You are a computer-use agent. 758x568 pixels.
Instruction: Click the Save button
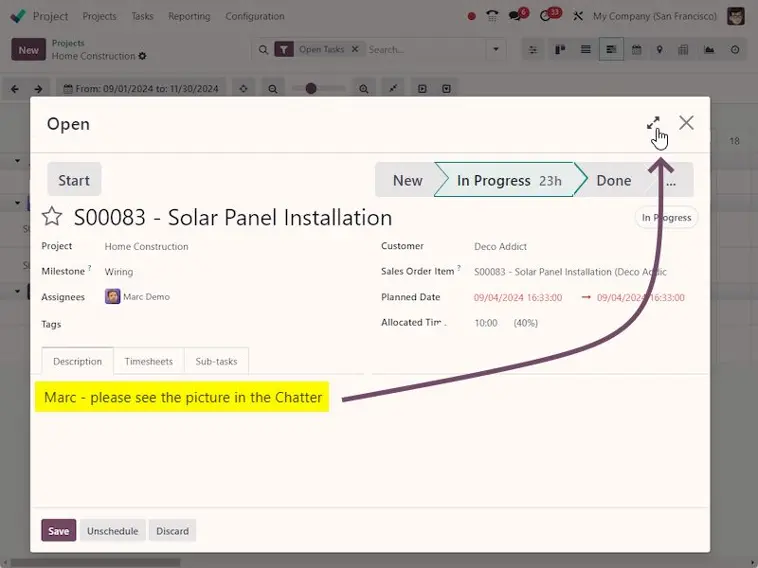pyautogui.click(x=58, y=531)
